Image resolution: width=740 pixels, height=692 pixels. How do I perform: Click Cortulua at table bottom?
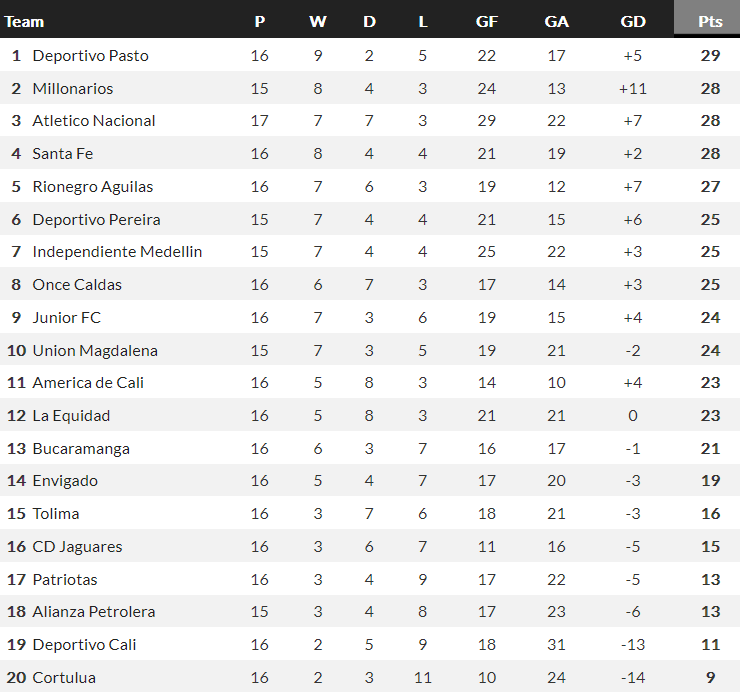pyautogui.click(x=64, y=678)
